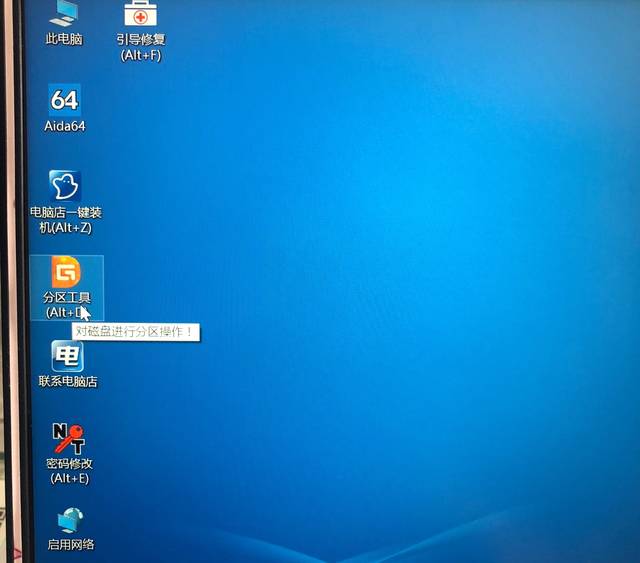Click the 此电脑 label text
Viewport: 640px width, 563px height.
[64, 39]
